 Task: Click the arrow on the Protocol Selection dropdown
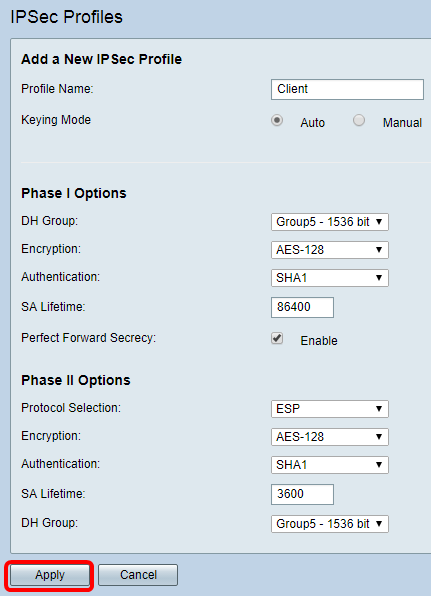coord(379,409)
